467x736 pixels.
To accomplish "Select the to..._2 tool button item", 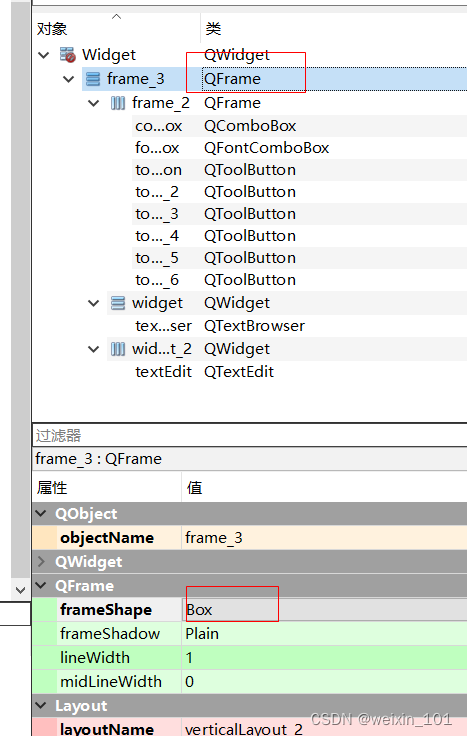I will point(157,192).
